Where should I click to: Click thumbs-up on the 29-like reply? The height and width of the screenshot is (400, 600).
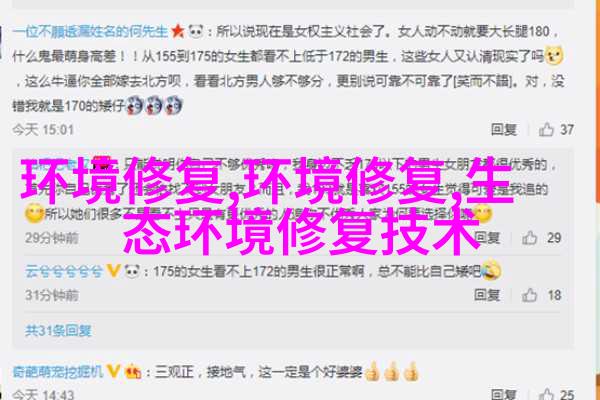tap(530, 238)
